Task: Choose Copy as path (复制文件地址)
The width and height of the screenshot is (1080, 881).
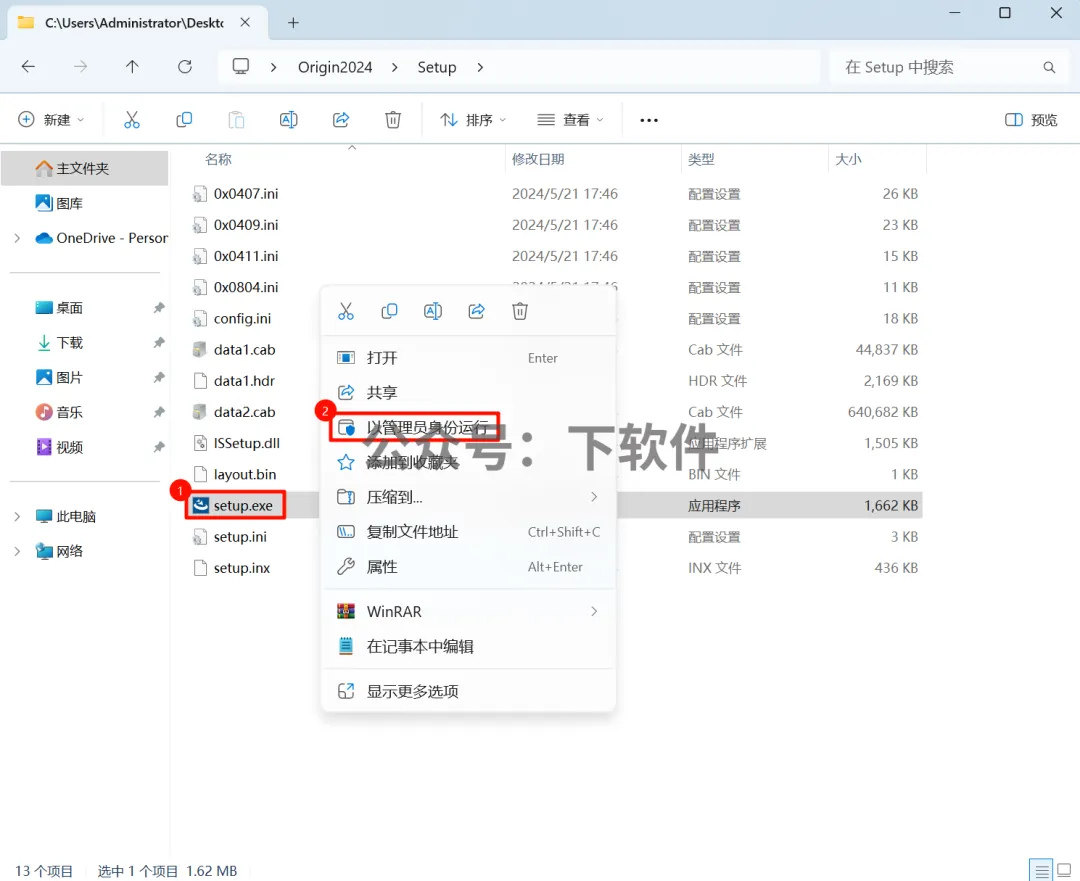Action: 468,532
